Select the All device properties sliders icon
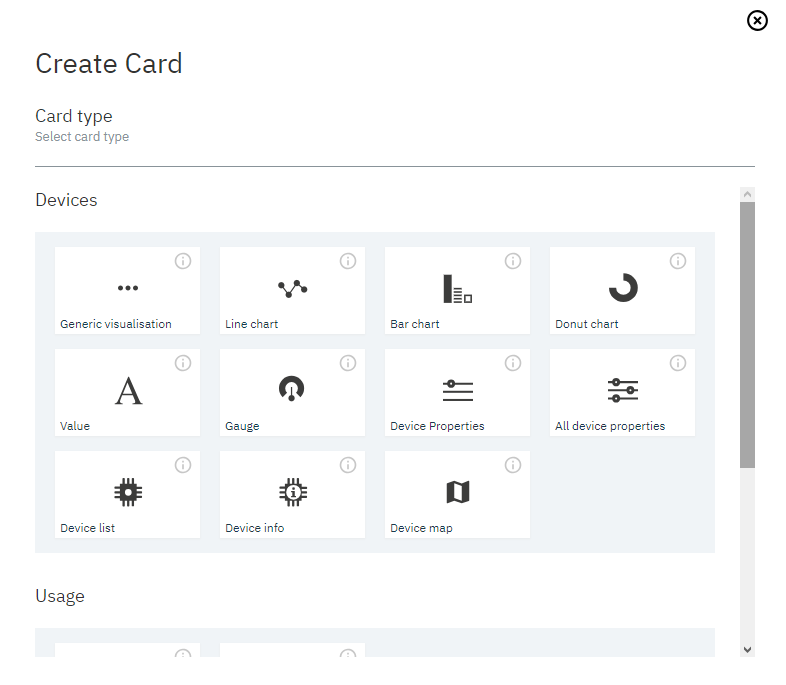The image size is (786, 685). (x=623, y=390)
